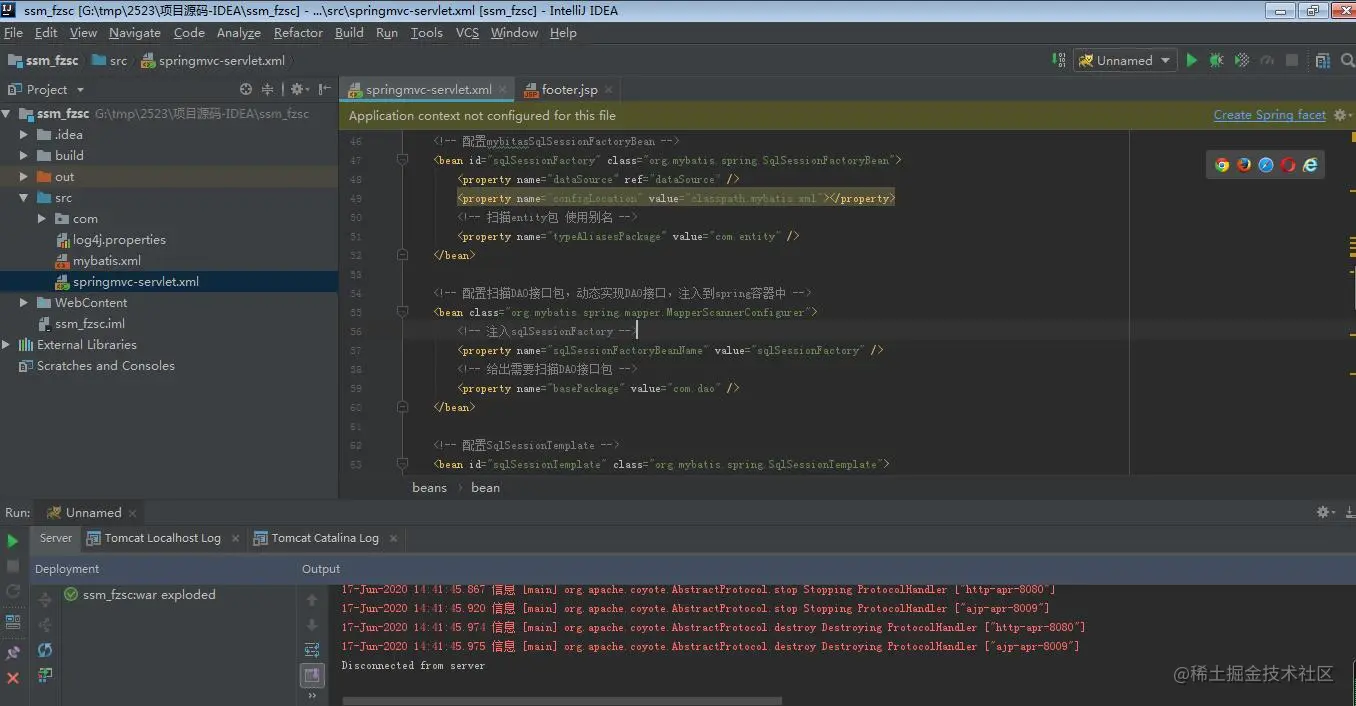Screen dimensions: 1356x706
Task: Collapse the bean block at line 47
Action: click(x=404, y=160)
